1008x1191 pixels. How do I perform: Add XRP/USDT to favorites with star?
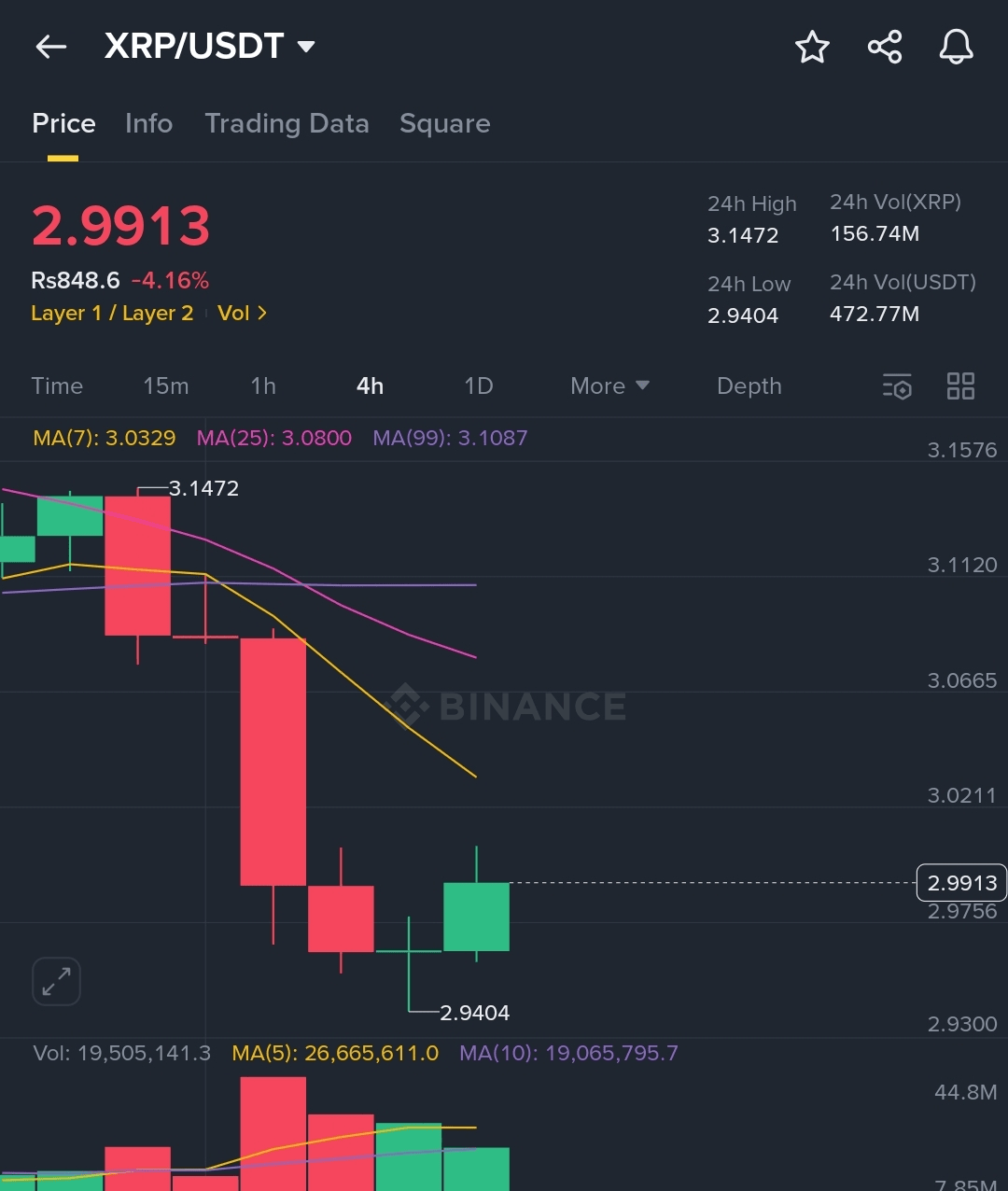click(812, 47)
